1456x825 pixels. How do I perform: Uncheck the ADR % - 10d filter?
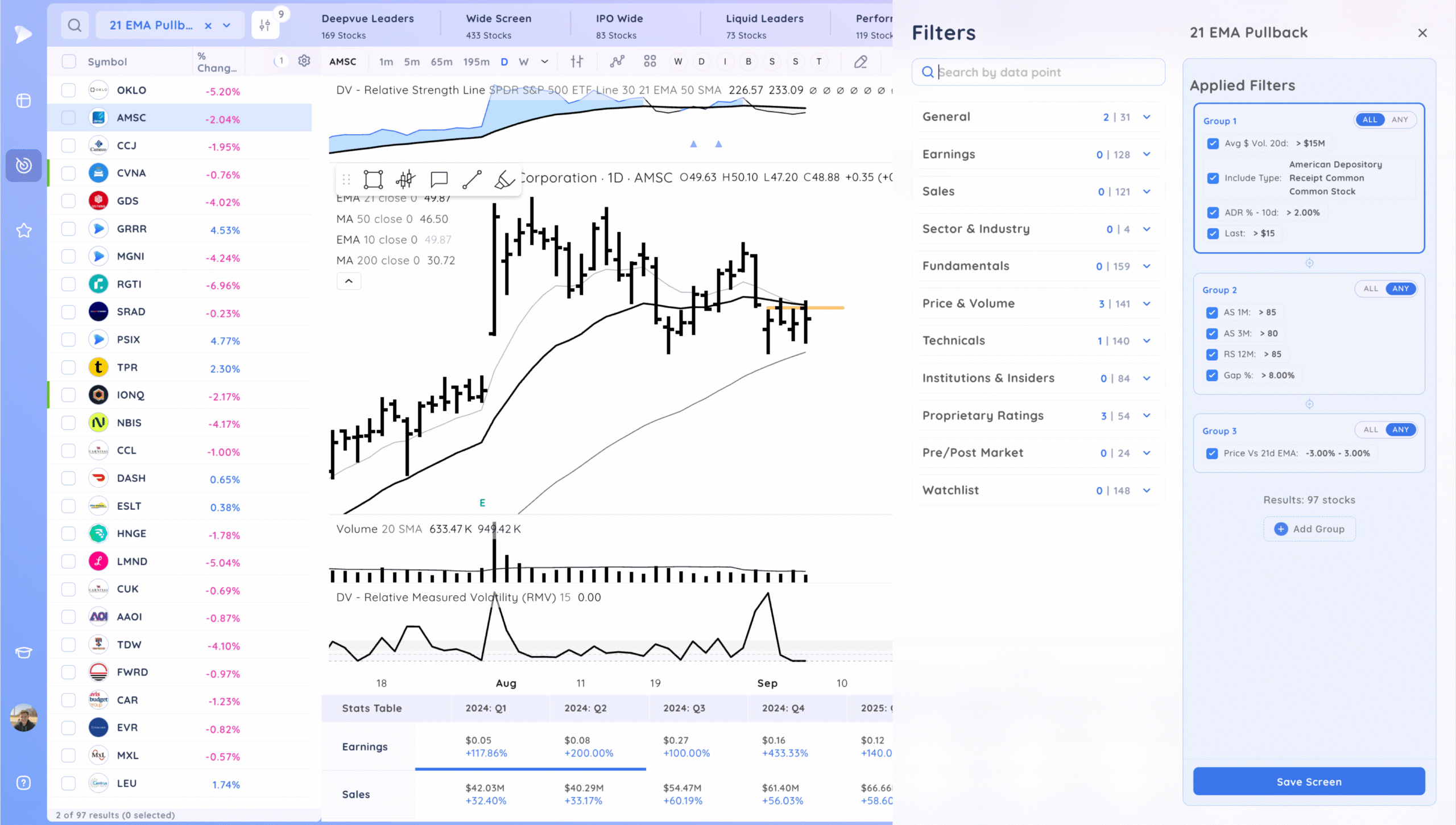[1213, 213]
